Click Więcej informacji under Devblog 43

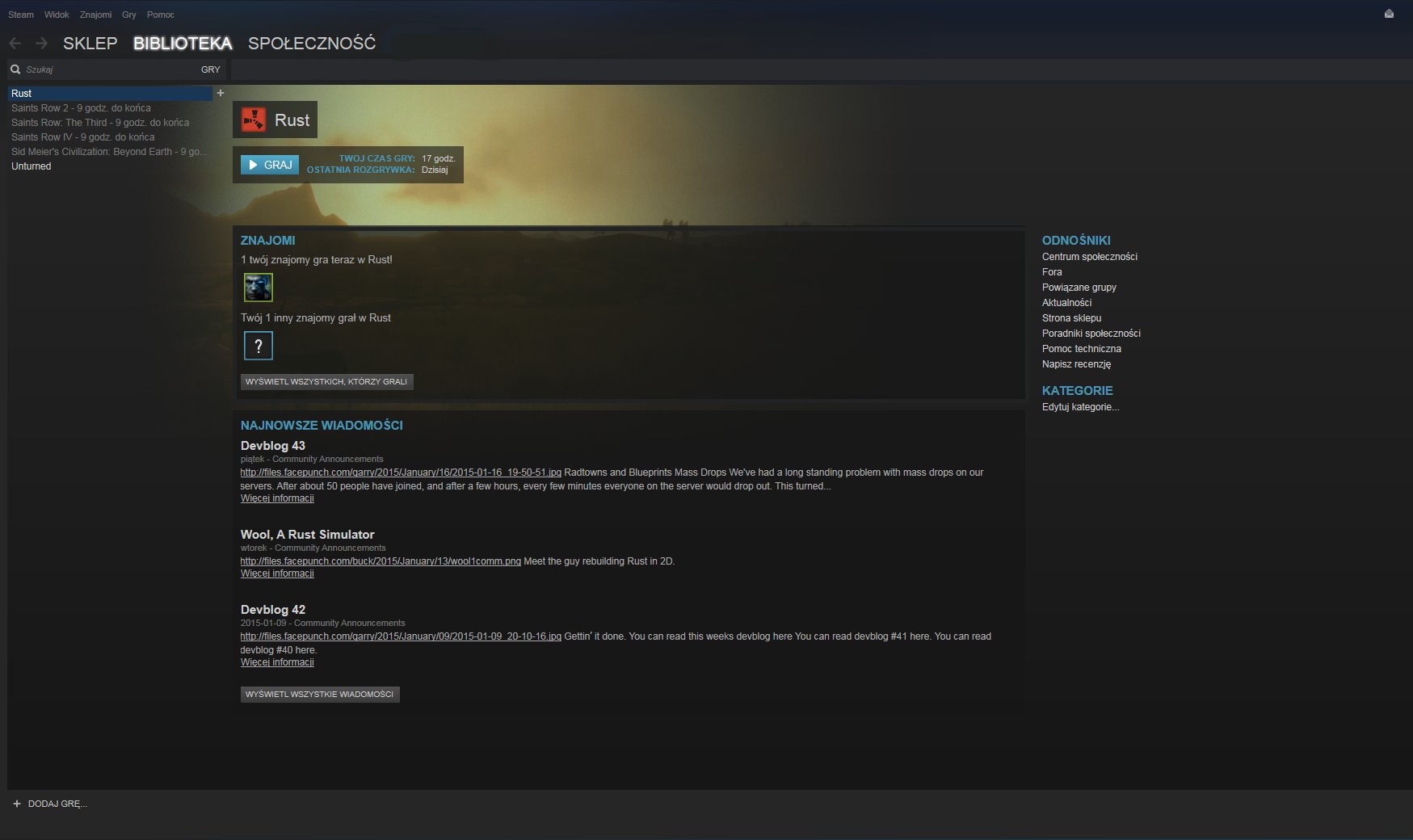(277, 498)
